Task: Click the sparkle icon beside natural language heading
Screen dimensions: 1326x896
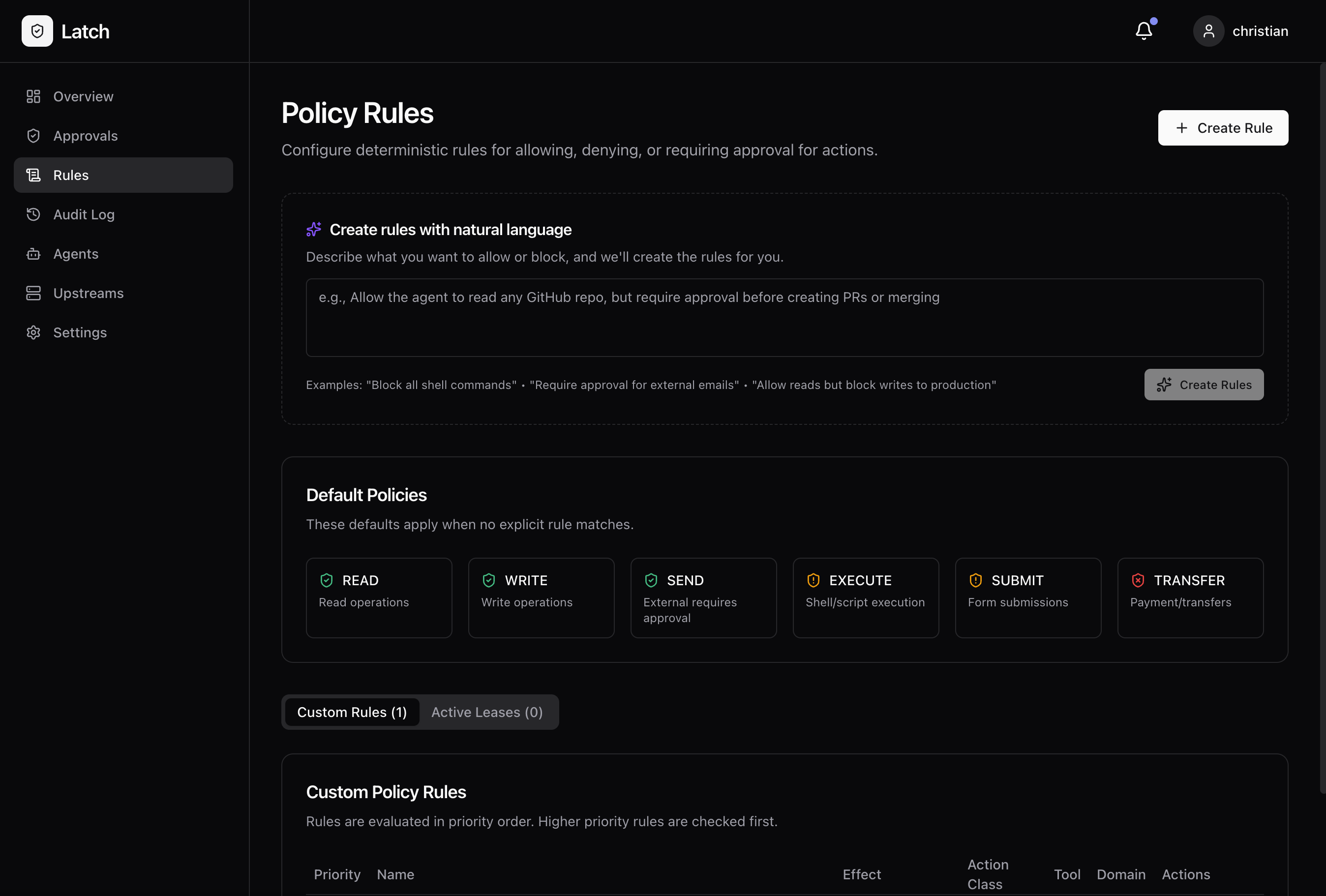Action: [x=314, y=229]
